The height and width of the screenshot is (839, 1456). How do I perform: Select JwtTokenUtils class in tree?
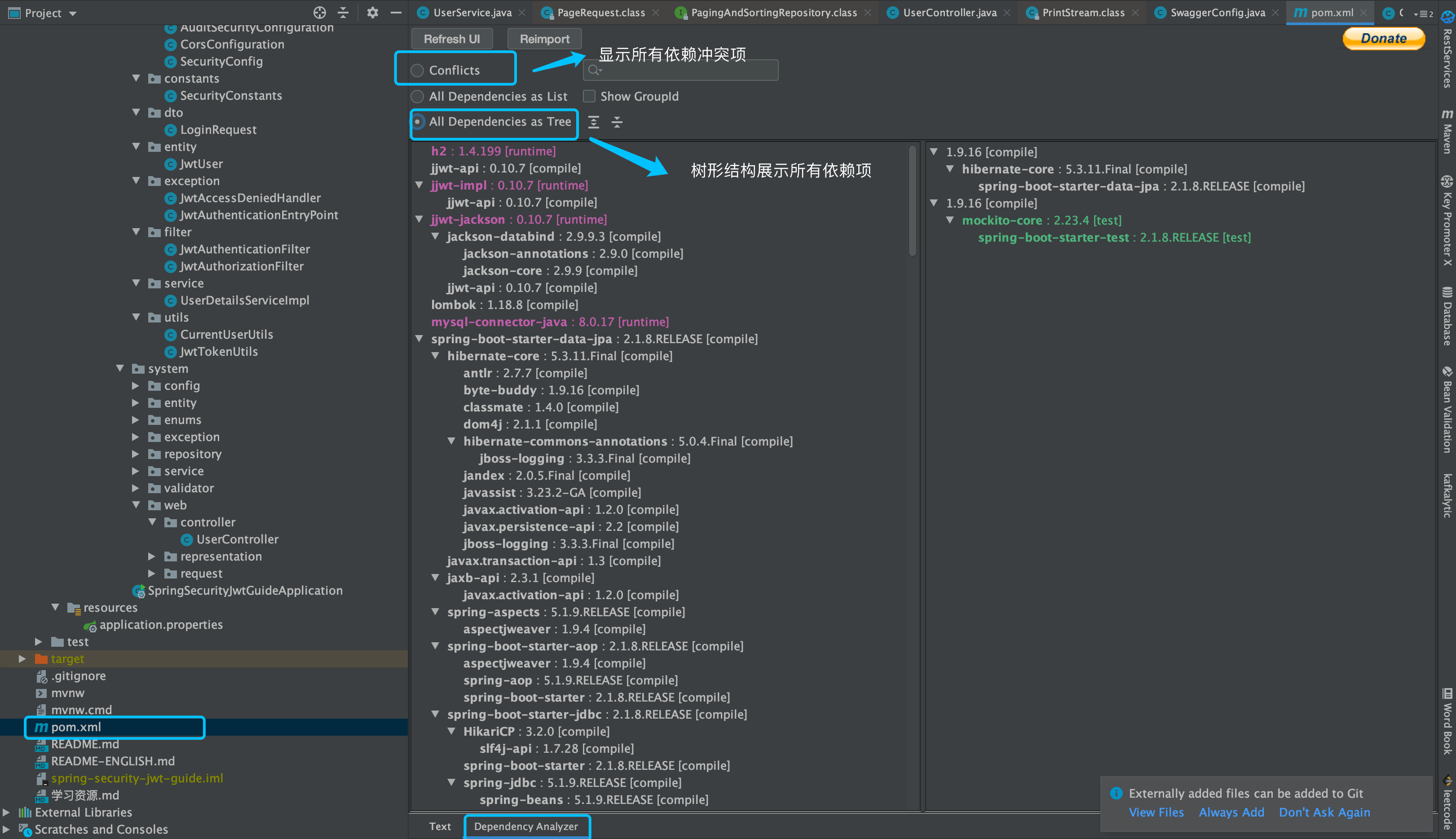219,352
